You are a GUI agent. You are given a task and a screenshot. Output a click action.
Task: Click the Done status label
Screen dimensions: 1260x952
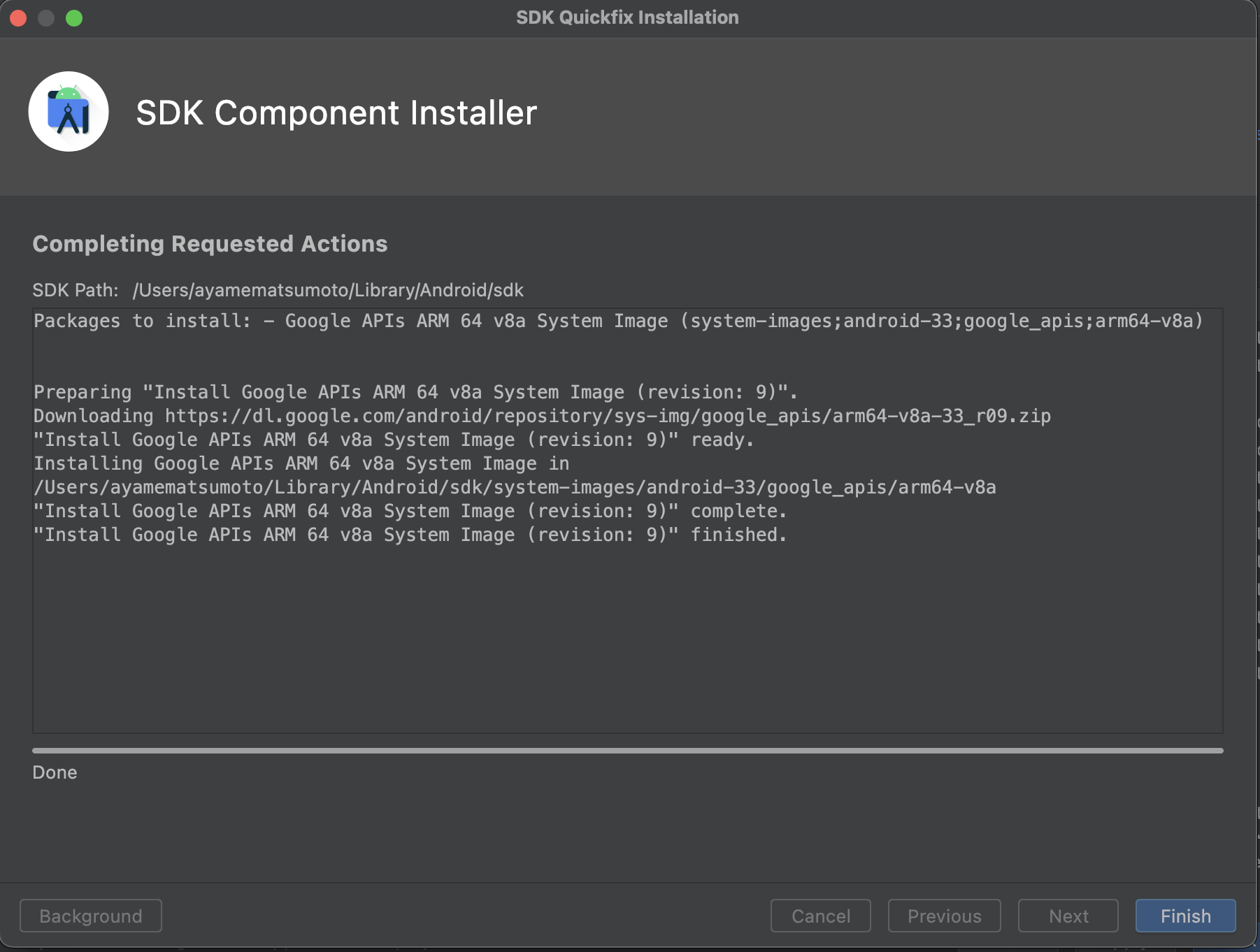click(x=55, y=772)
